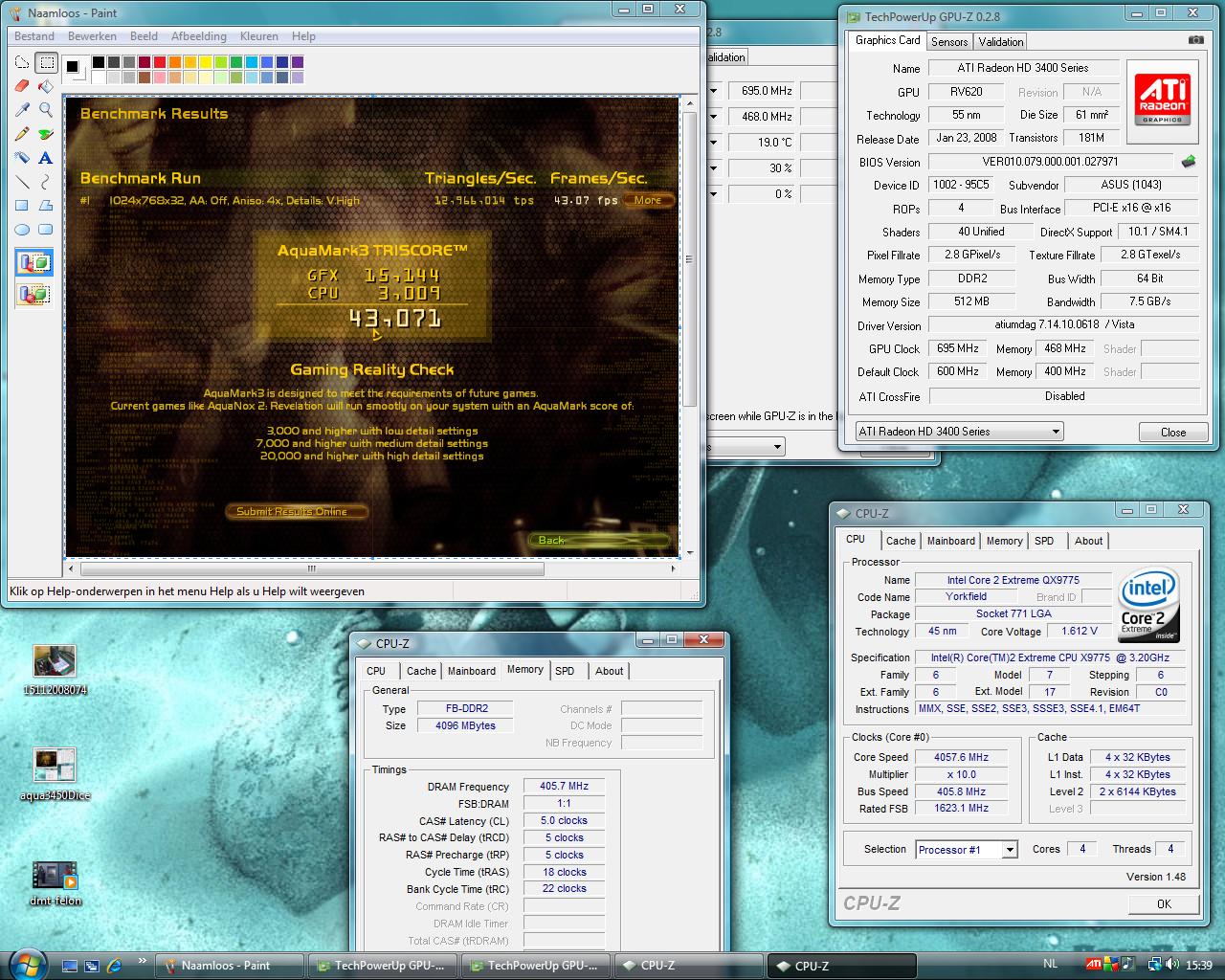
Task: Click the Intel Core 2 Extreme logo
Action: (x=1148, y=606)
